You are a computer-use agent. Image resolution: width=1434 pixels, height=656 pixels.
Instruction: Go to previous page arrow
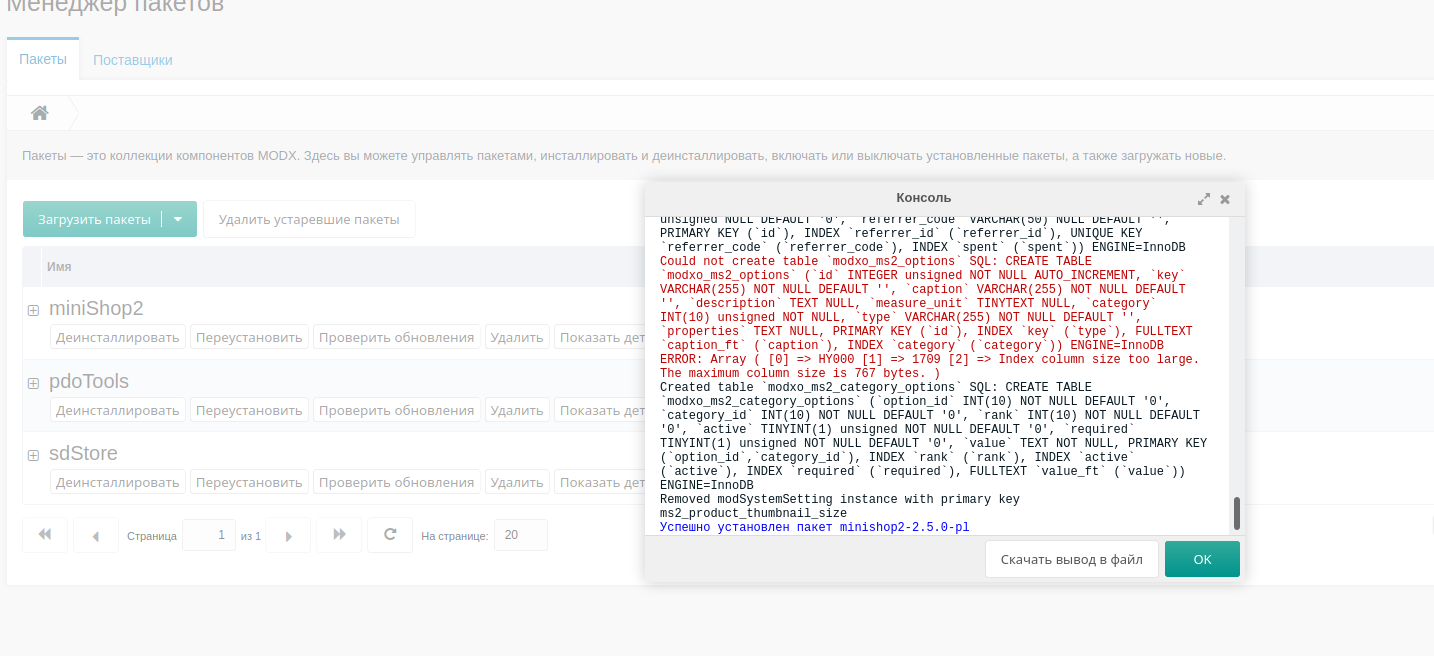coord(96,536)
